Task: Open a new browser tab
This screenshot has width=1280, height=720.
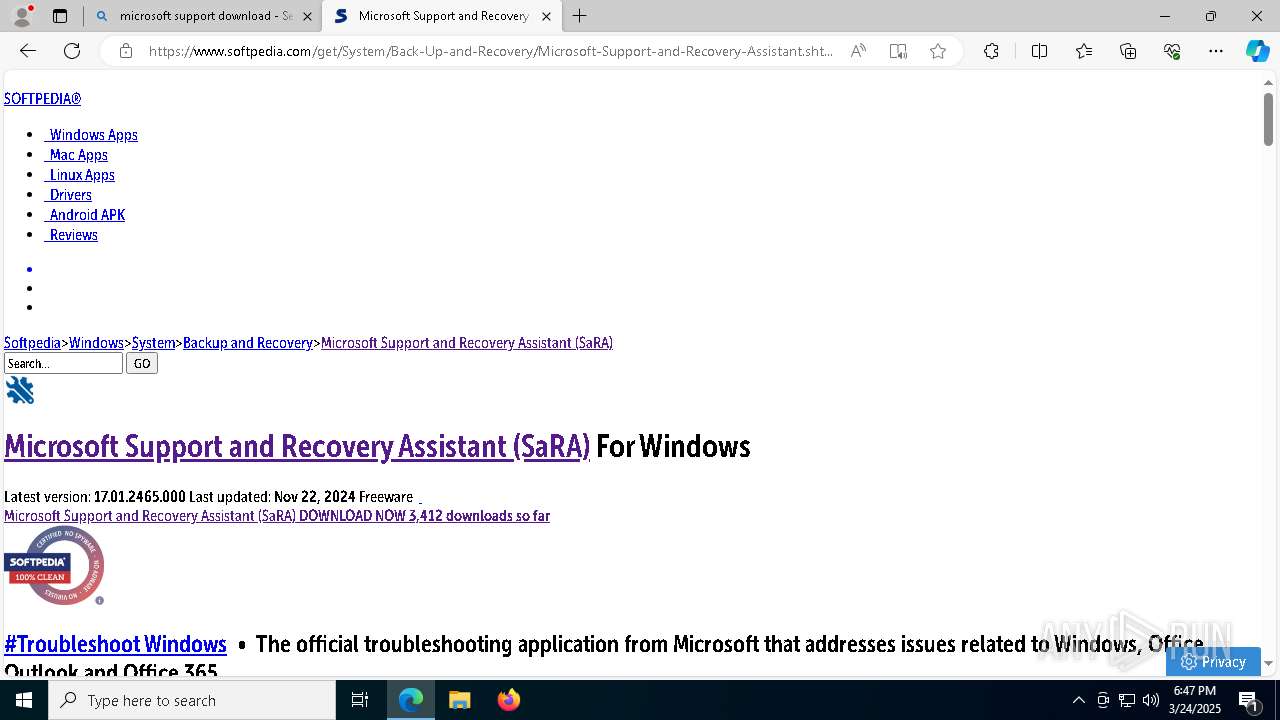Action: (580, 16)
